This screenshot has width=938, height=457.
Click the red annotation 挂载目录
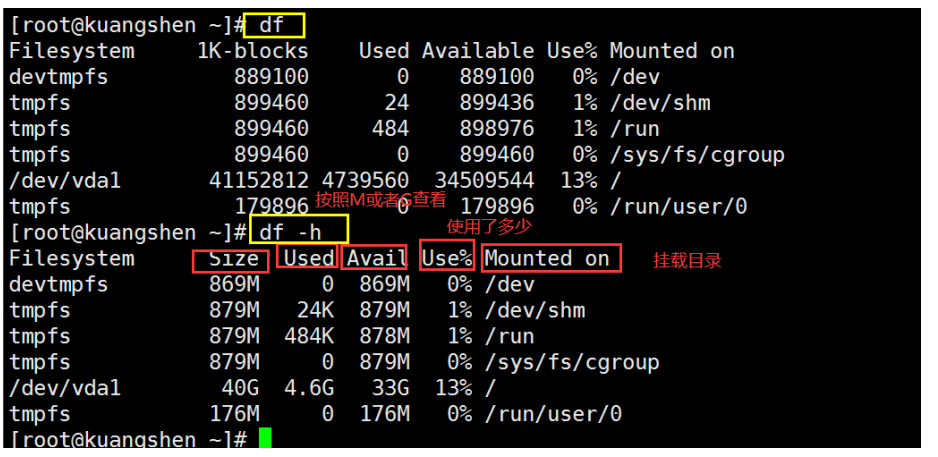coord(687,260)
